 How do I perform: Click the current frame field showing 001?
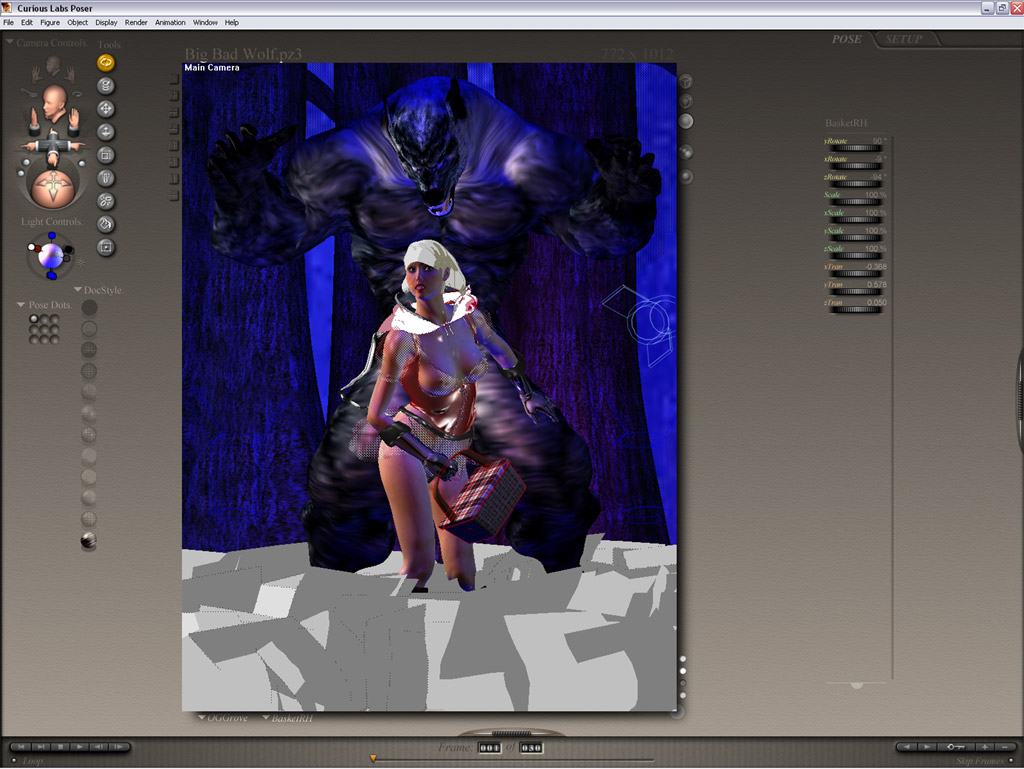pos(489,747)
